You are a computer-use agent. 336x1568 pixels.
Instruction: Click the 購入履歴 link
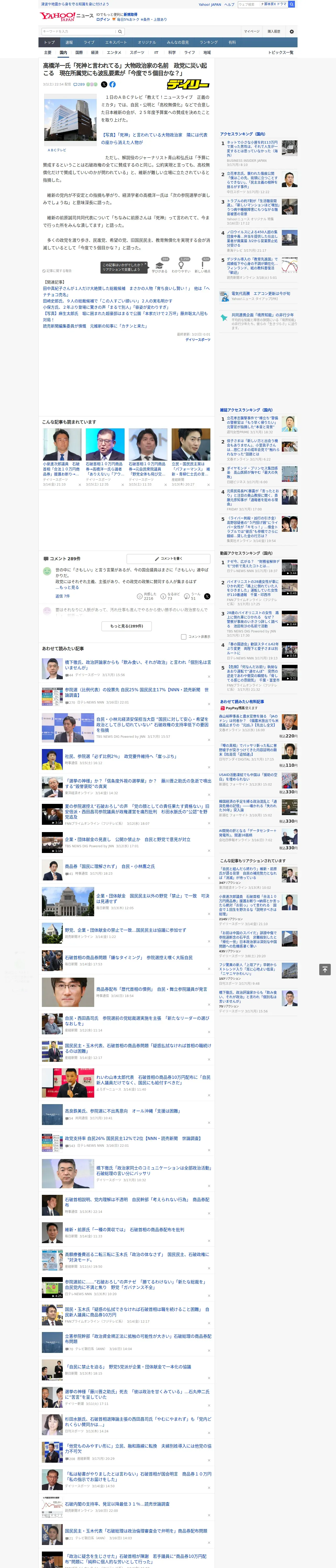pos(274,31)
